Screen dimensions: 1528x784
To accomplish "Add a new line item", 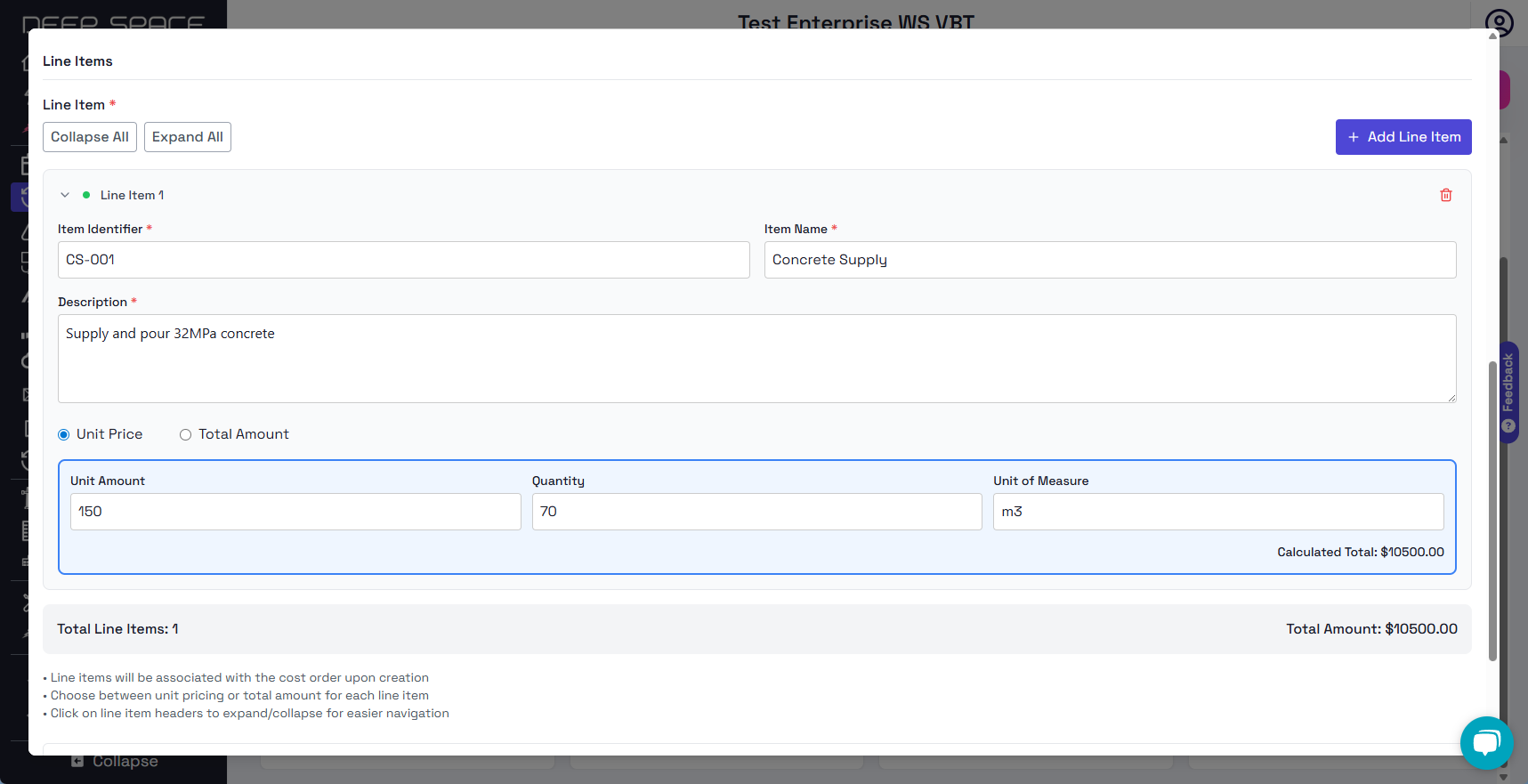I will pyautogui.click(x=1403, y=137).
